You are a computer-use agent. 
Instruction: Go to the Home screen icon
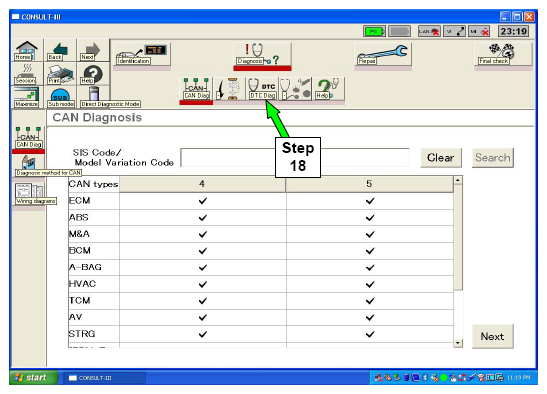[x=27, y=51]
